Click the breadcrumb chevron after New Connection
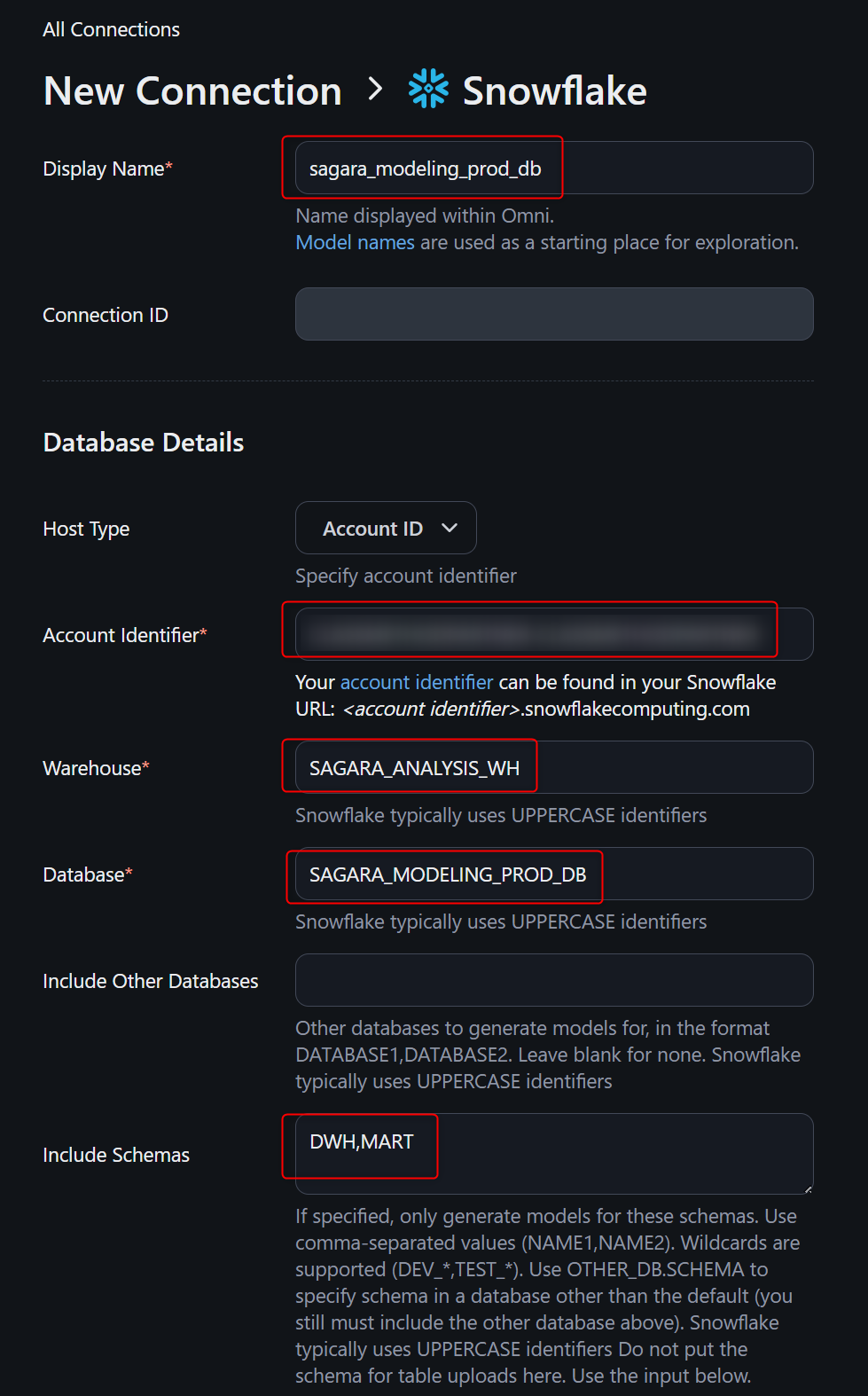Viewport: 868px width, 1396px height. tap(376, 89)
